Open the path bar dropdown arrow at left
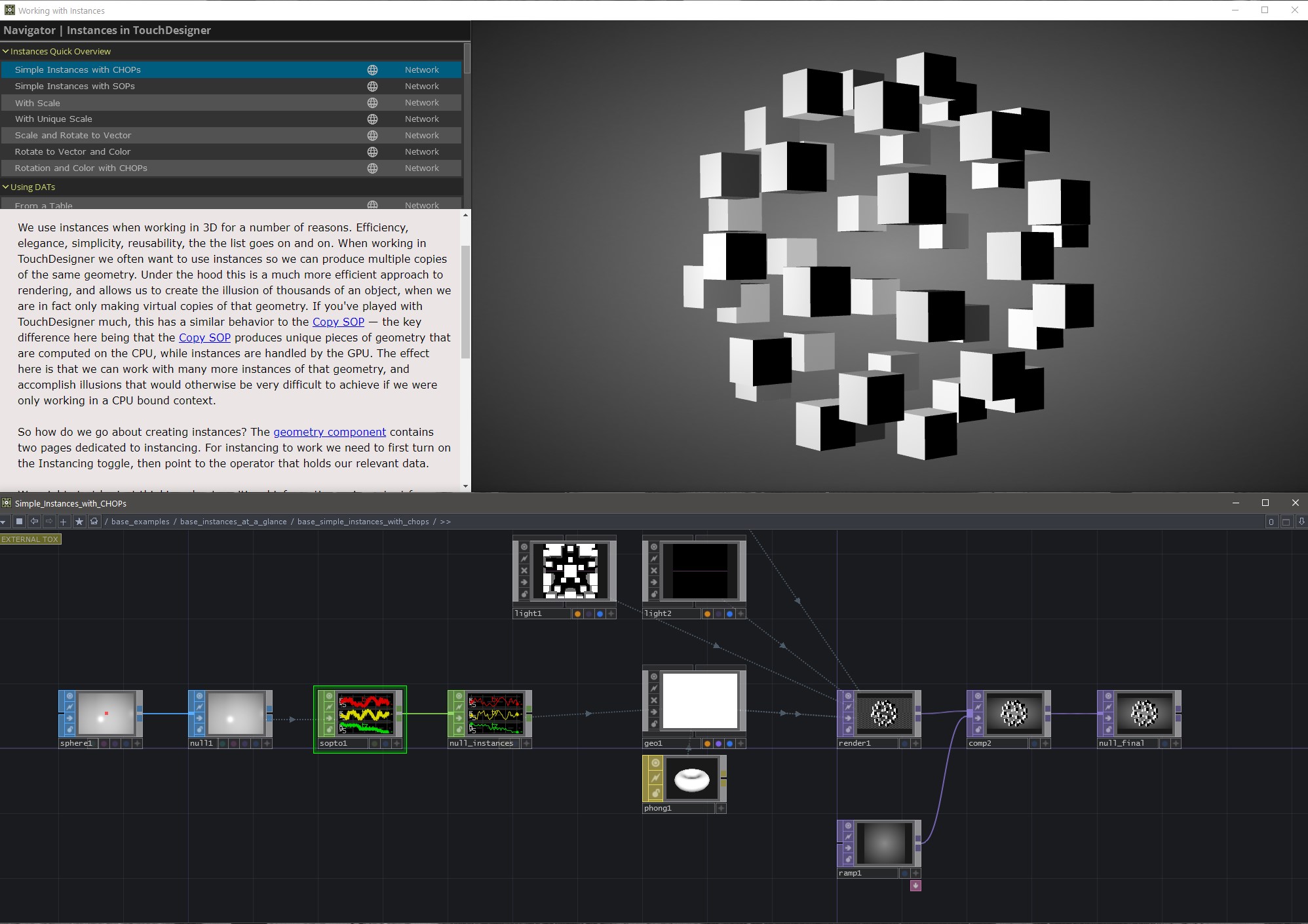Image resolution: width=1308 pixels, height=924 pixels. coord(4,522)
